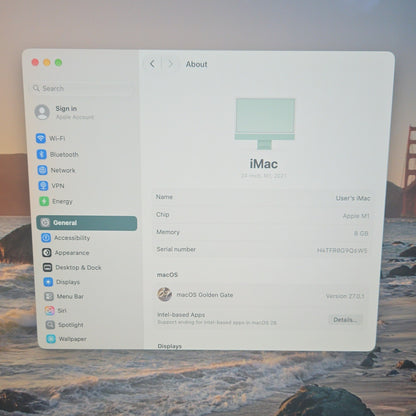Select Accessibility label in sidebar
Screen dimensions: 416x416
[72, 238]
